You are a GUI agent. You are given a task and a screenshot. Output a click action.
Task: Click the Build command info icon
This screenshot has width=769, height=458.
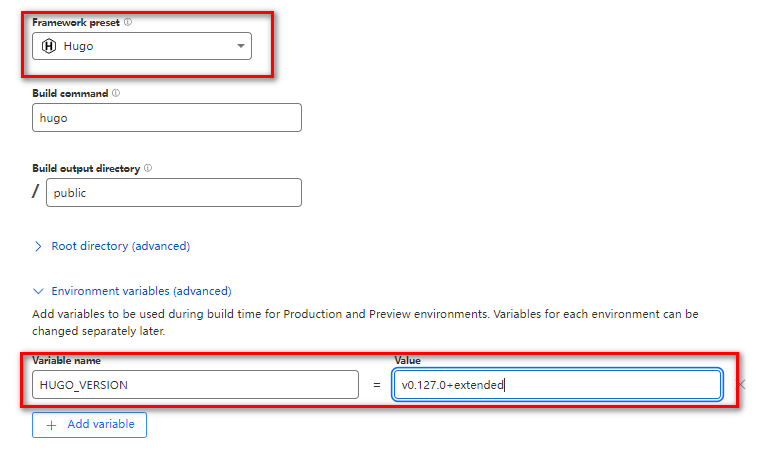tap(116, 93)
